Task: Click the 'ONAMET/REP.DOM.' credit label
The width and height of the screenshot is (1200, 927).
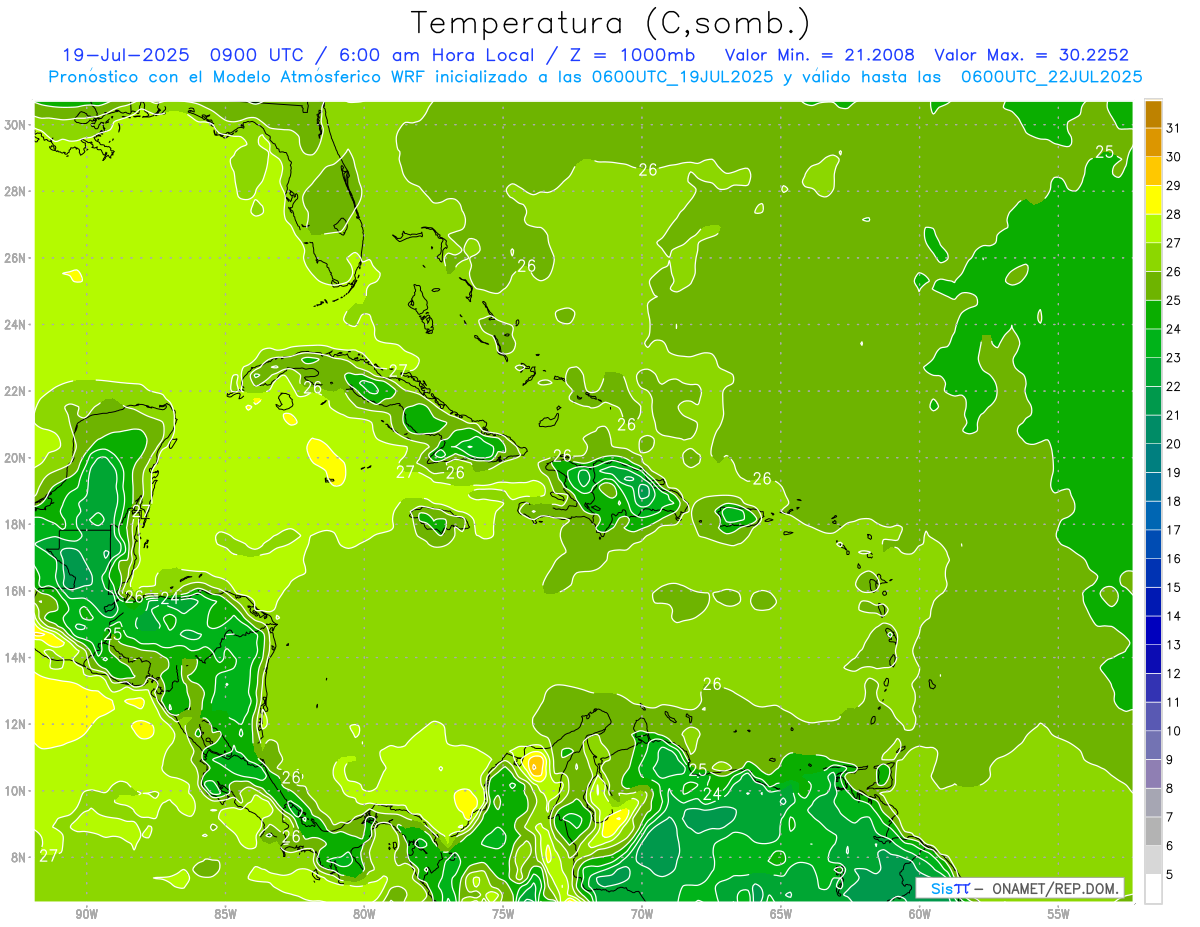Action: pos(1055,888)
